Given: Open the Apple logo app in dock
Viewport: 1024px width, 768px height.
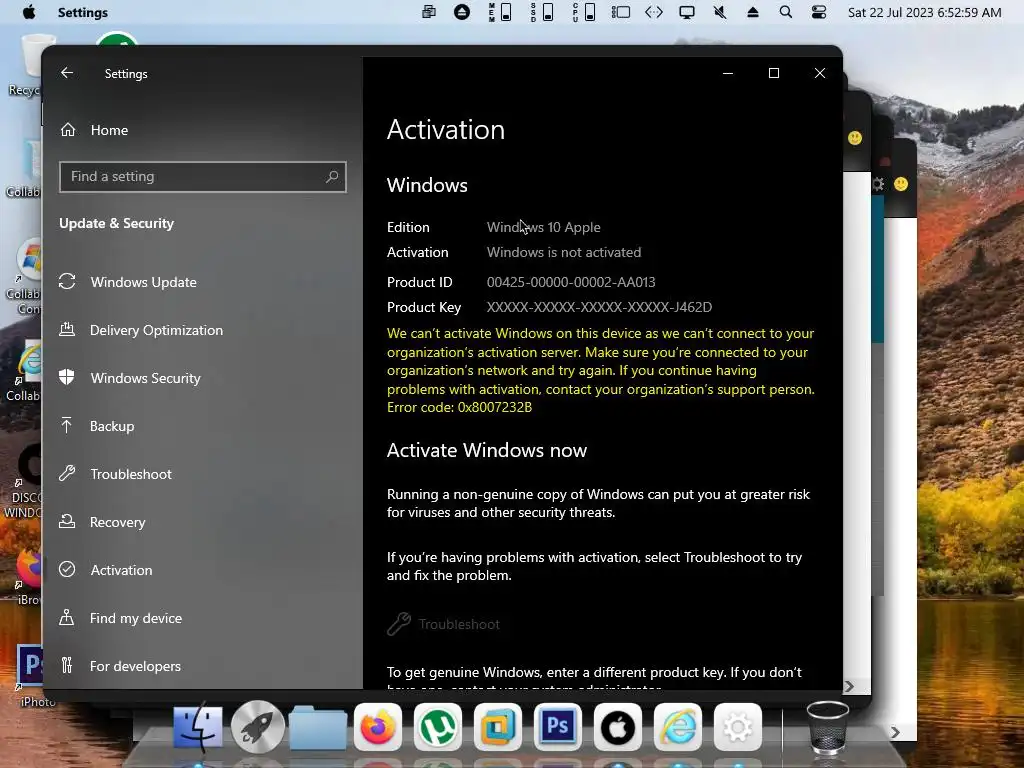Looking at the screenshot, I should click(x=617, y=727).
